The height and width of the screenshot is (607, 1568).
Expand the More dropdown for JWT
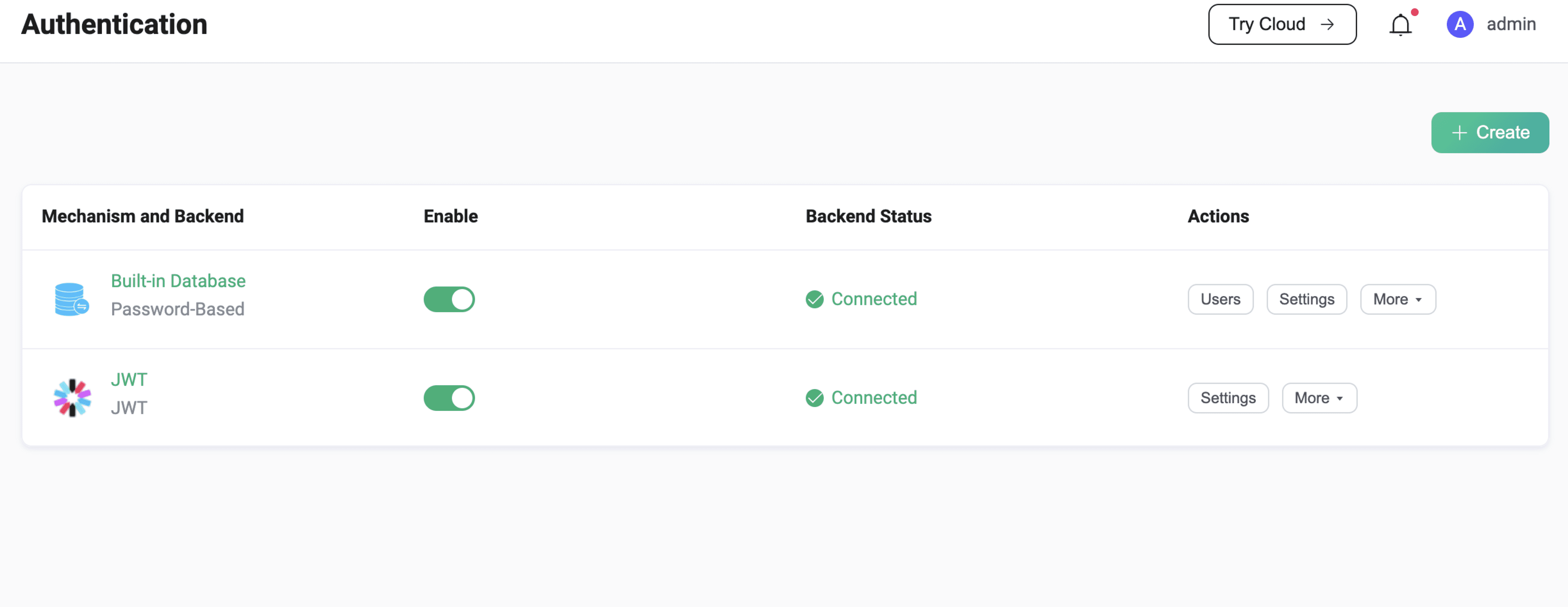click(1319, 398)
